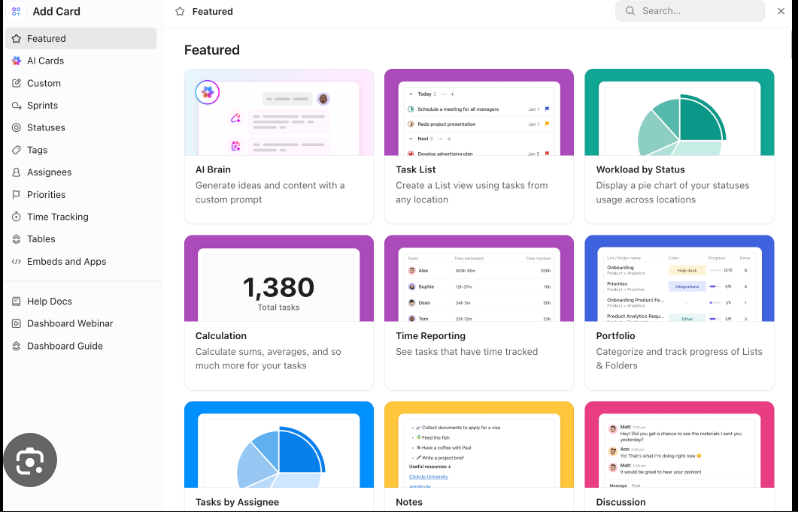Click the Discussion card title
The width and height of the screenshot is (798, 512).
[620, 502]
